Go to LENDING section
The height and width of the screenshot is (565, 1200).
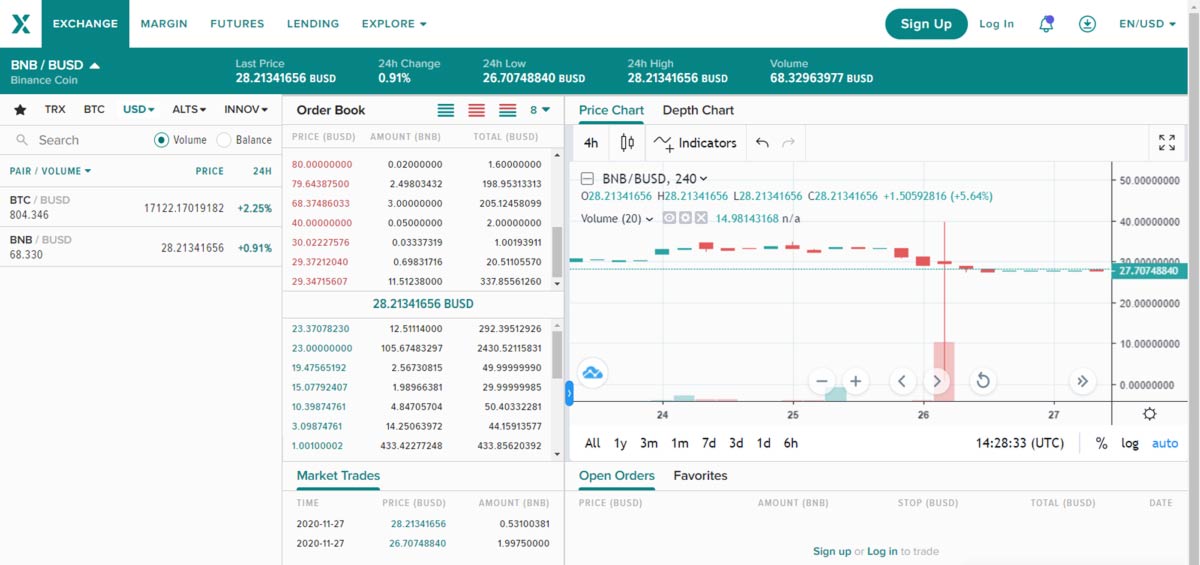click(x=313, y=24)
